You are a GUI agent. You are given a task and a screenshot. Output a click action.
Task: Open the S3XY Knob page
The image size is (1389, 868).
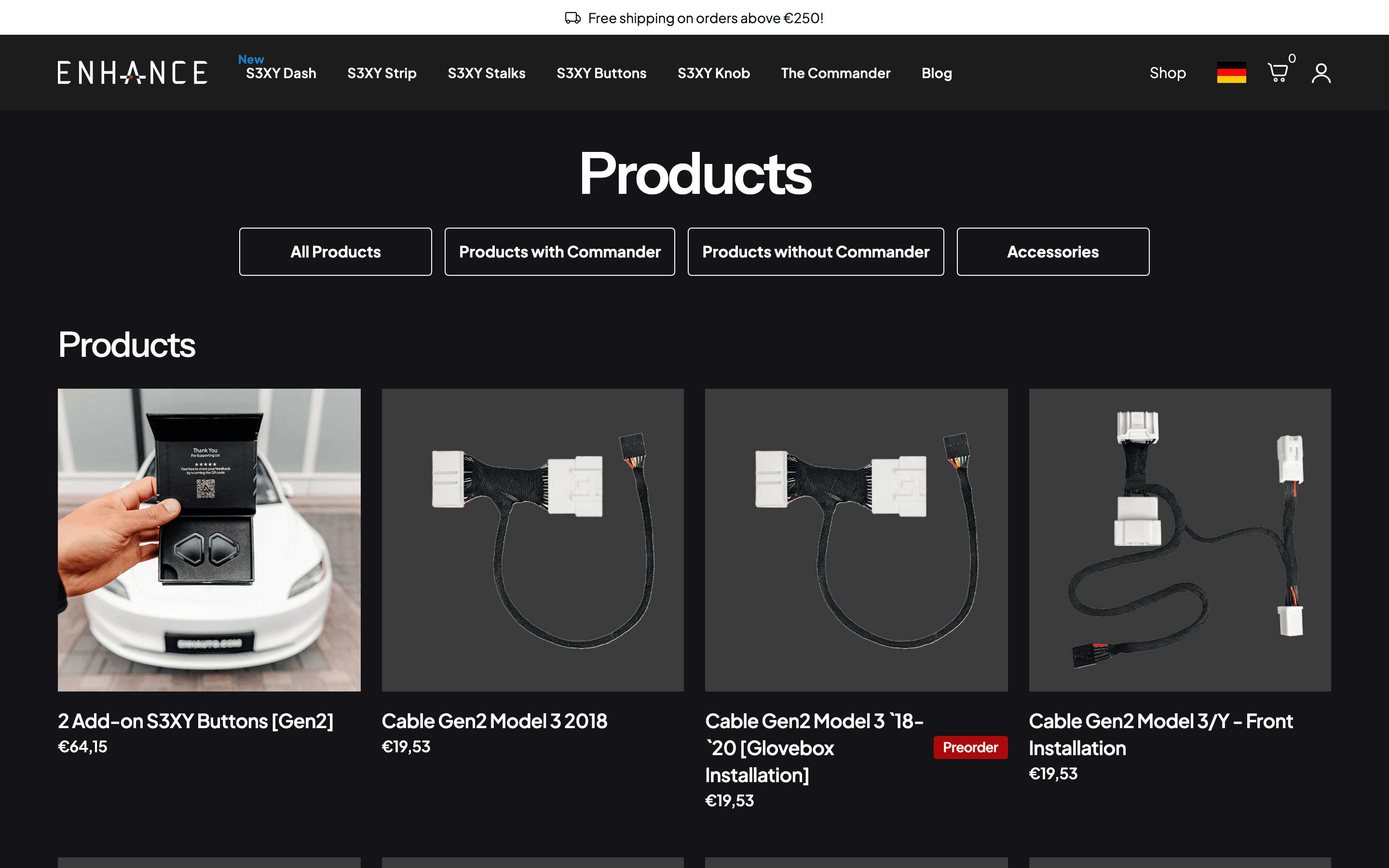[713, 73]
